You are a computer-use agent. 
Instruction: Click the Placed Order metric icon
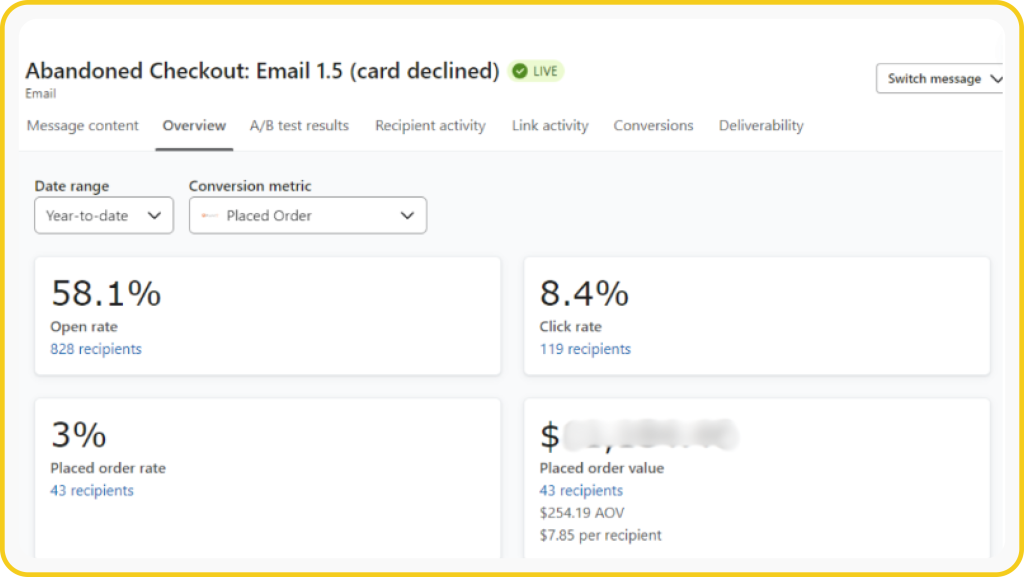(x=209, y=216)
